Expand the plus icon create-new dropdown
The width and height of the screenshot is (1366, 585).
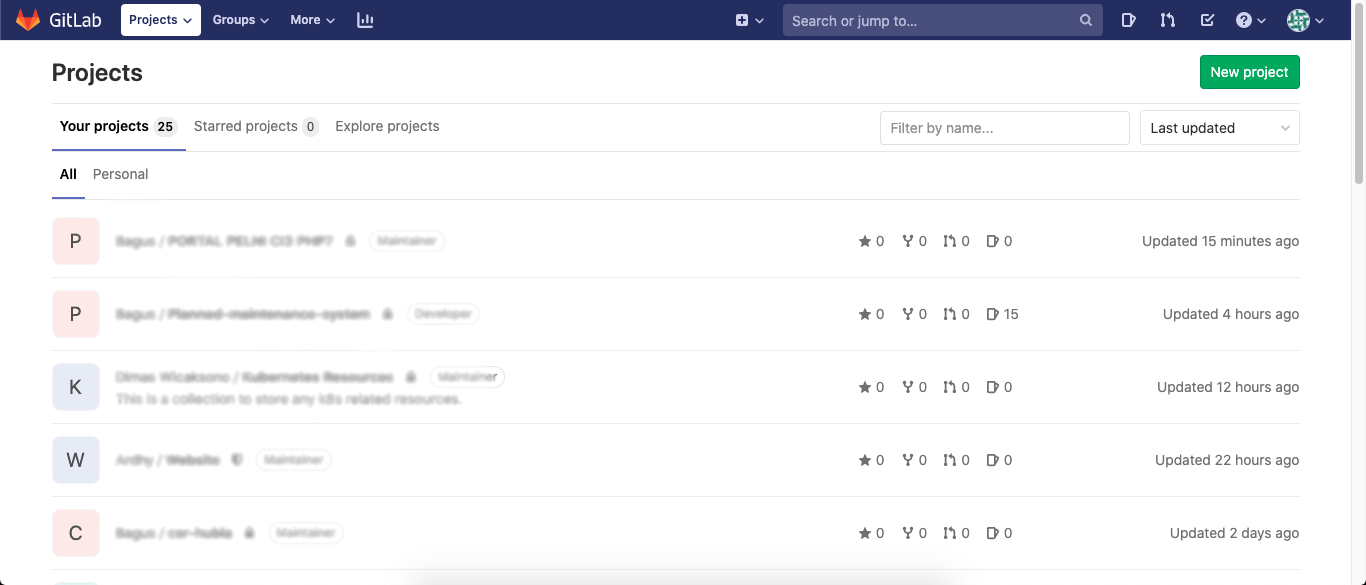pyautogui.click(x=749, y=20)
